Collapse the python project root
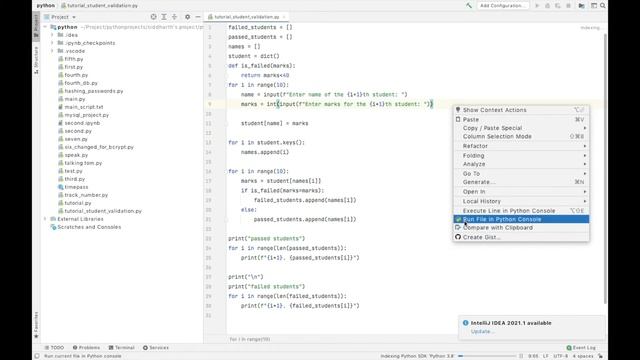Viewport: 640px width, 360px height. pos(45,27)
